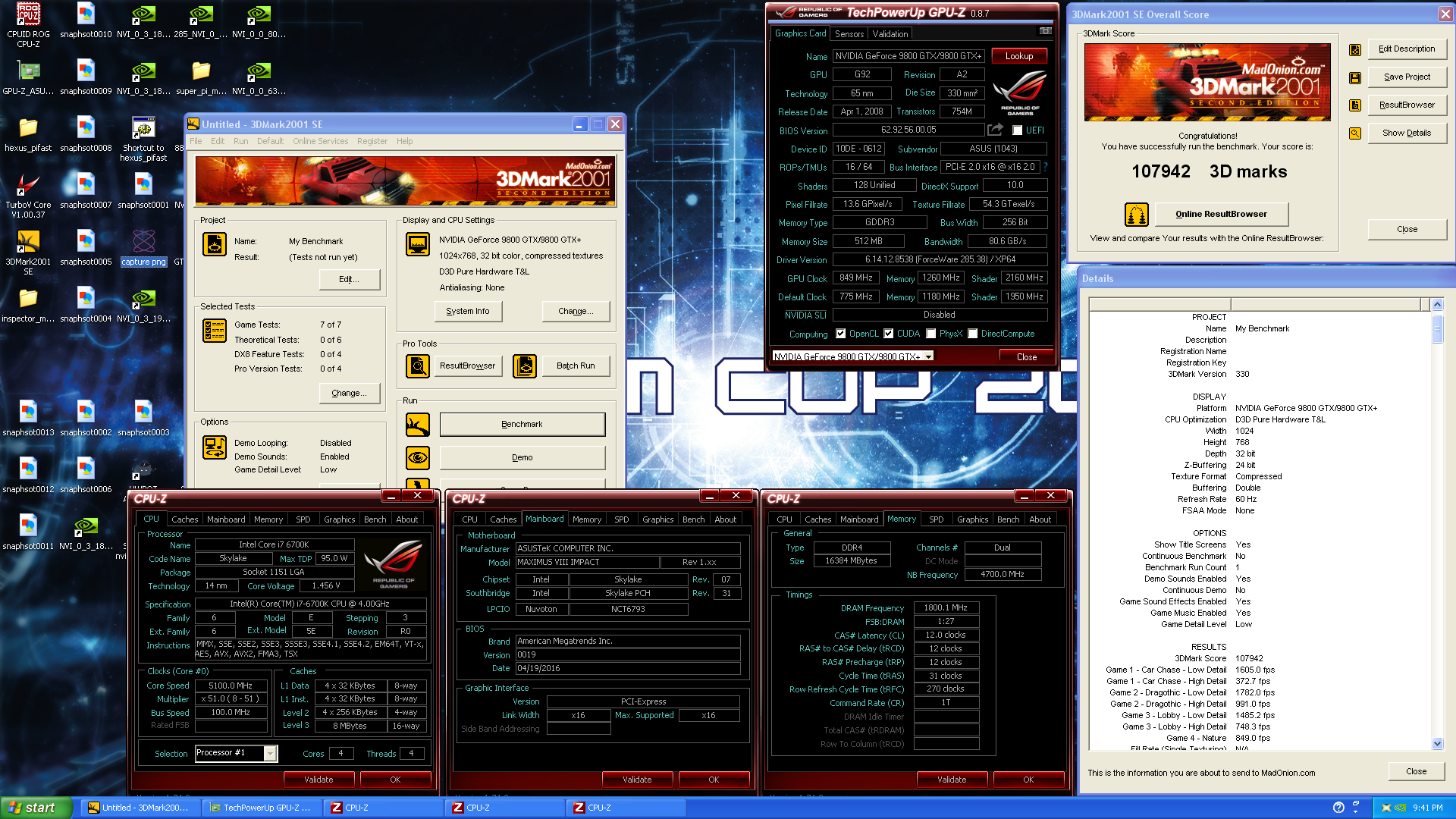Image resolution: width=1456 pixels, height=819 pixels.
Task: Click the Demo button in 3DMark2001
Action: 522,458
